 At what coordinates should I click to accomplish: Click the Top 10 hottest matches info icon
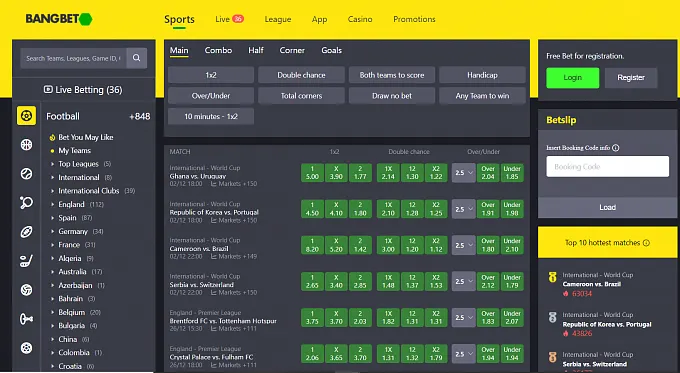pos(646,243)
